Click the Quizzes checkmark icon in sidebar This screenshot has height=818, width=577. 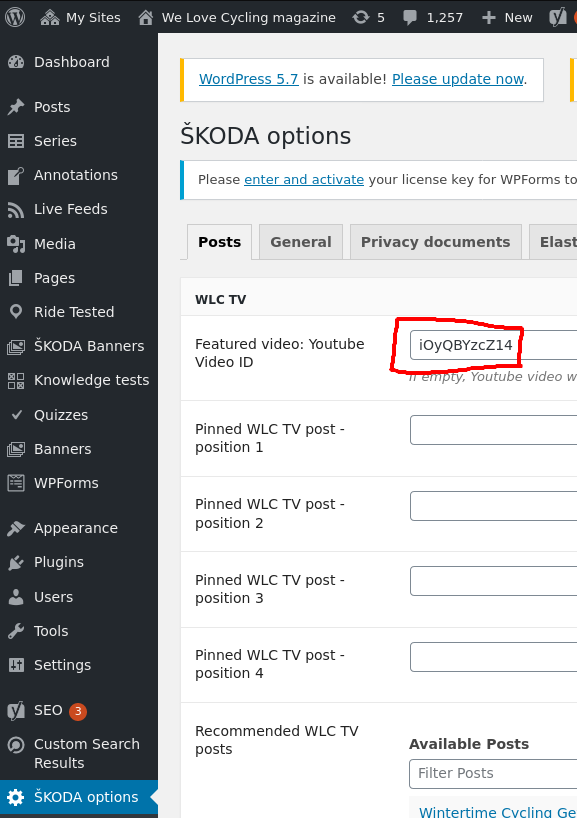[16, 414]
